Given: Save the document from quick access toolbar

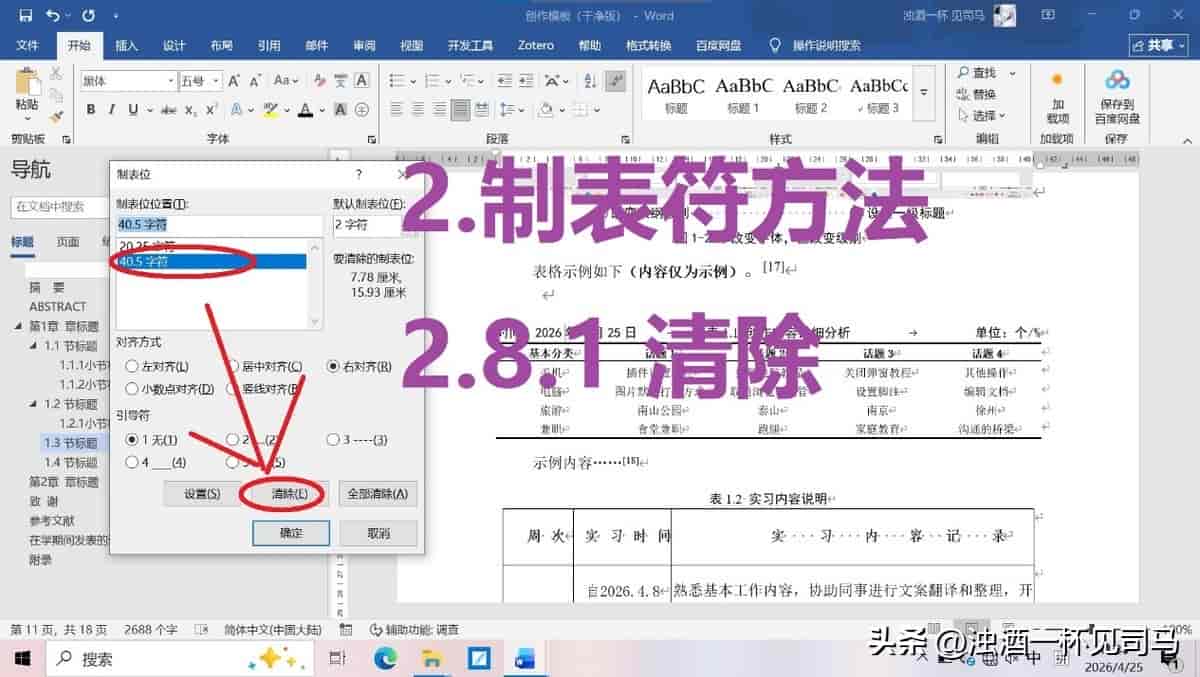Looking at the screenshot, I should point(25,16).
